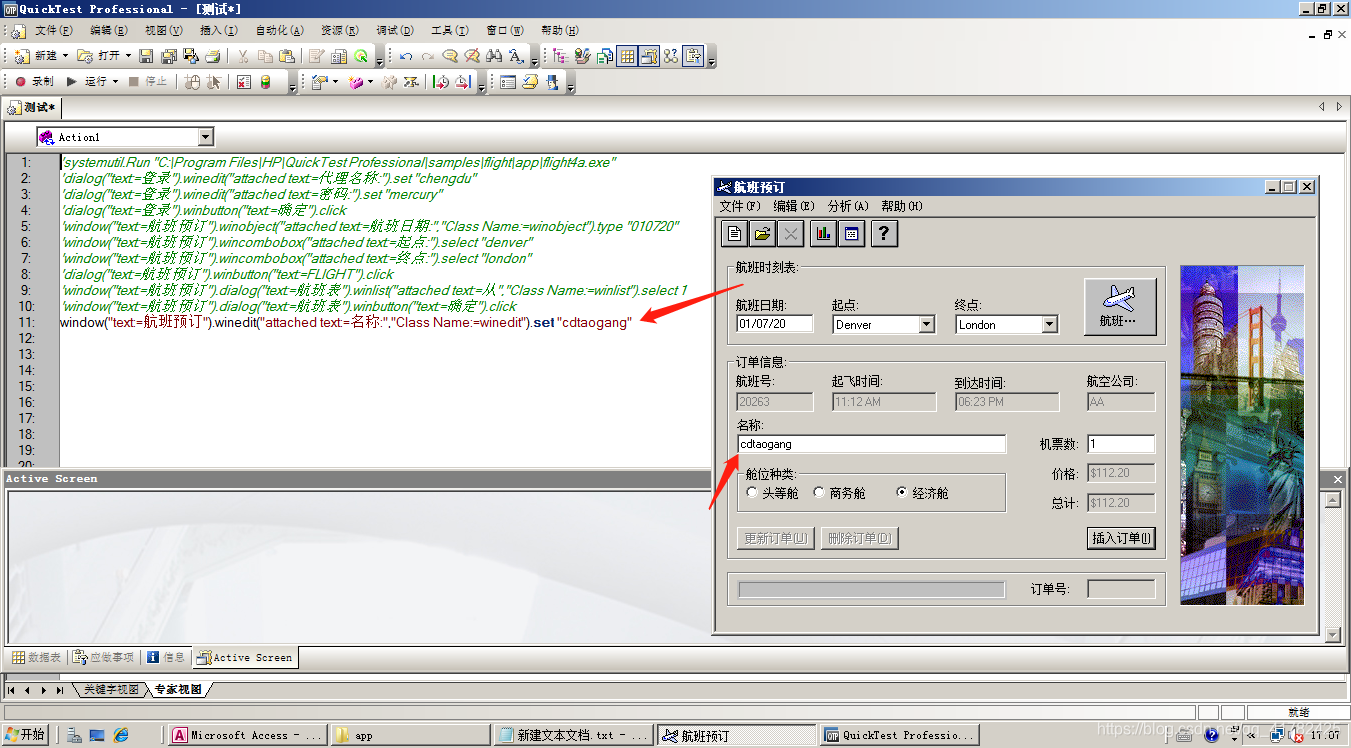Click the Report calendar icon in 航班预订

tap(852, 233)
